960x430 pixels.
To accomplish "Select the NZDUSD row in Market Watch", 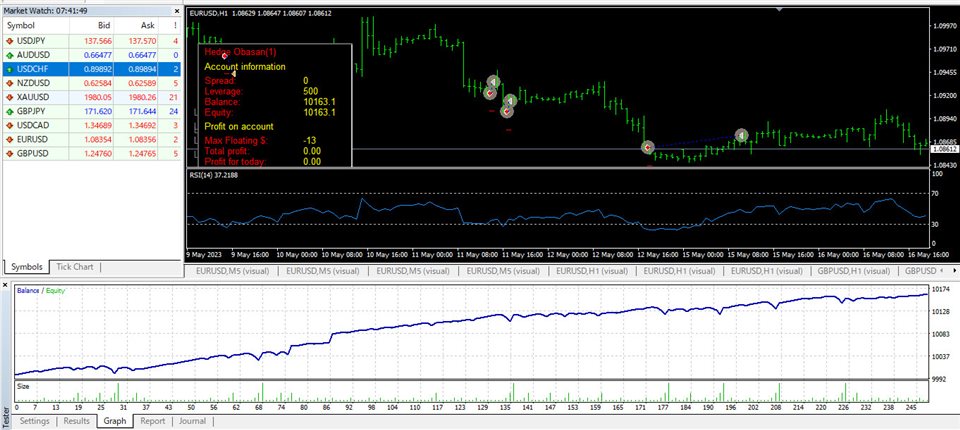I will click(35, 84).
